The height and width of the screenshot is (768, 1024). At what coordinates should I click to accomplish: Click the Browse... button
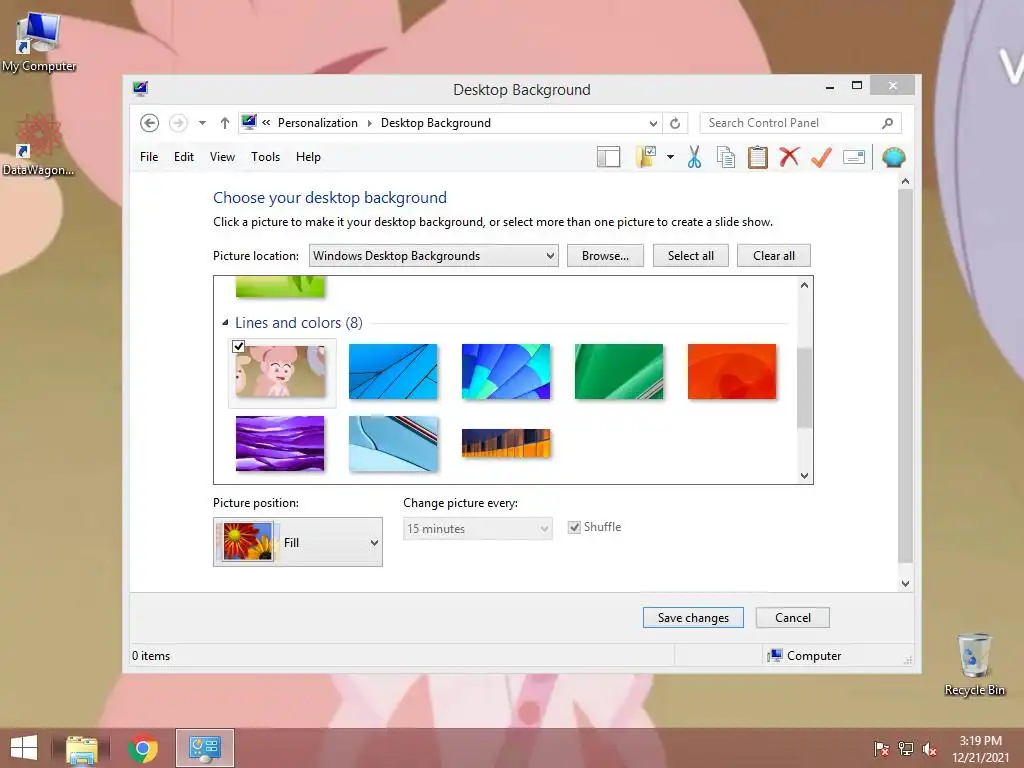(x=605, y=255)
